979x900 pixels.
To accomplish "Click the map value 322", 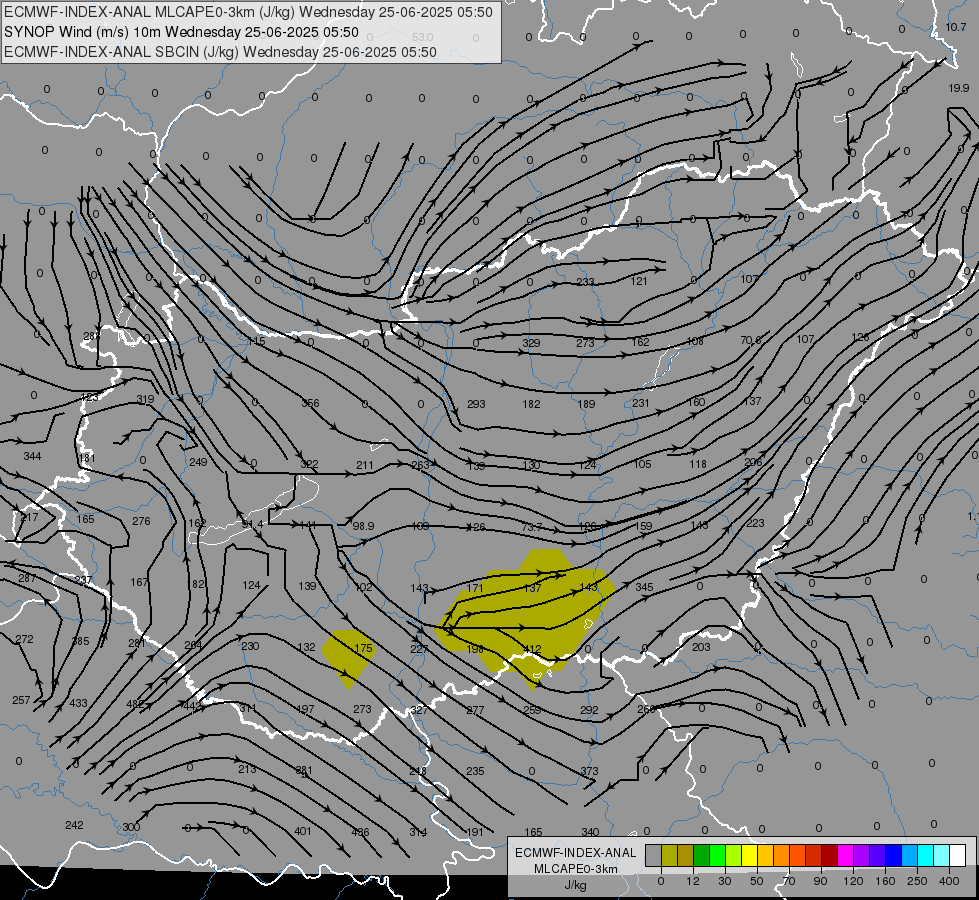I will pos(309,464).
